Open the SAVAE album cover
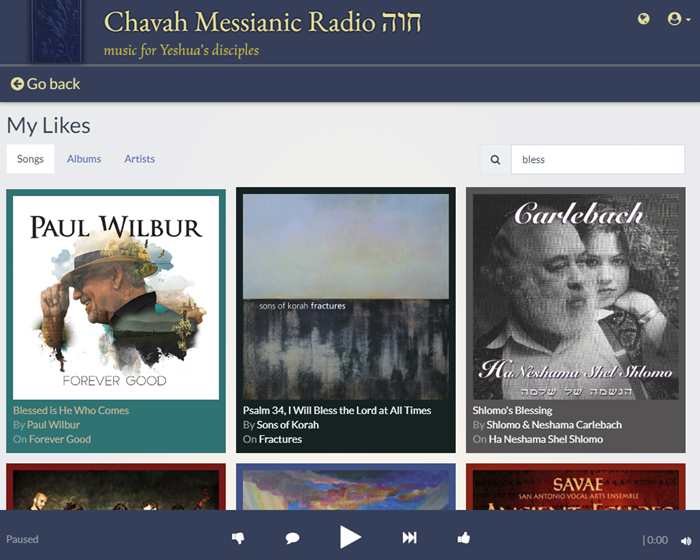Screen dimensions: 700x560 tap(576, 490)
